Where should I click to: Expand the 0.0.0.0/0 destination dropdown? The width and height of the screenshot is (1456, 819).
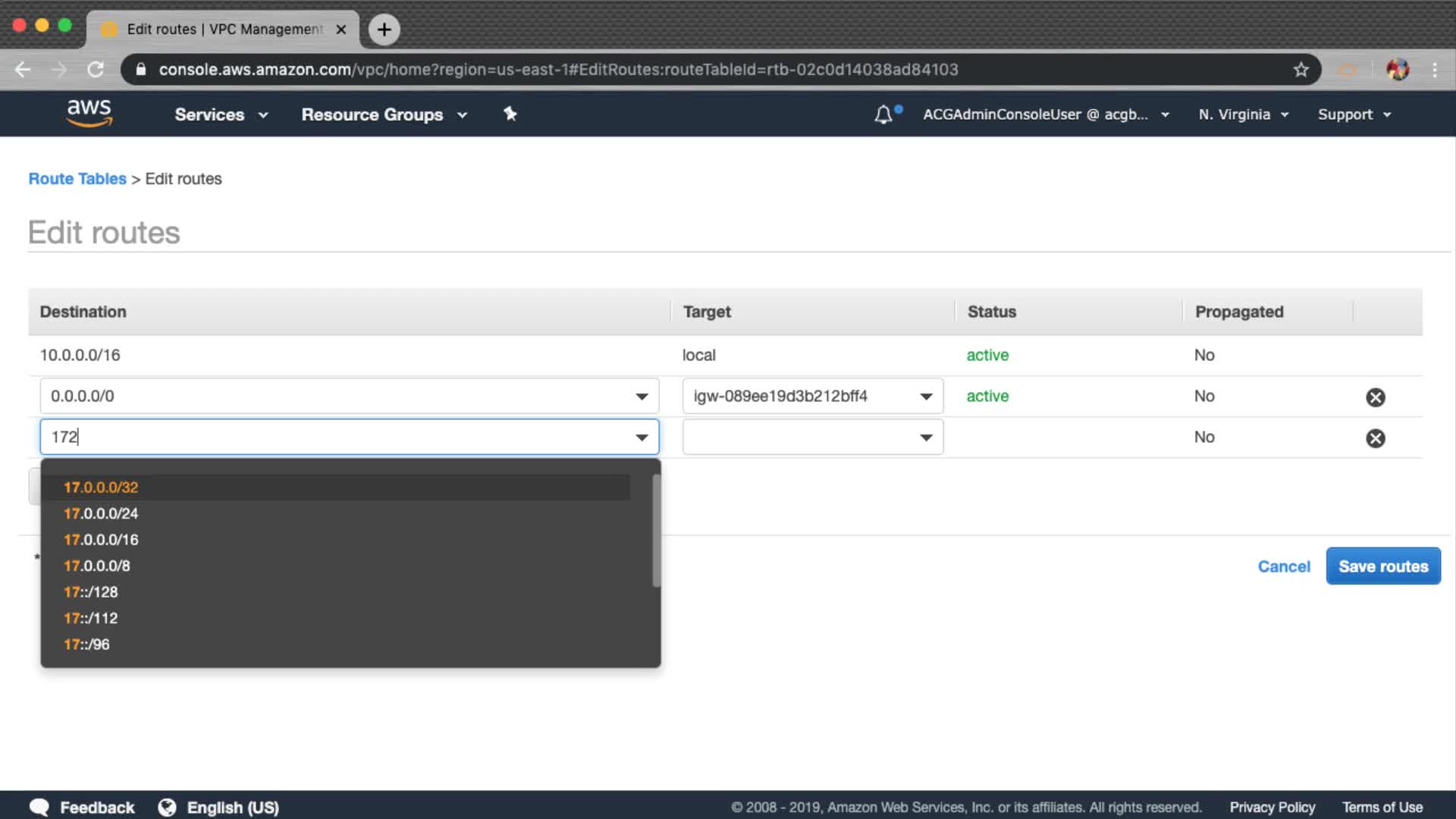click(642, 397)
